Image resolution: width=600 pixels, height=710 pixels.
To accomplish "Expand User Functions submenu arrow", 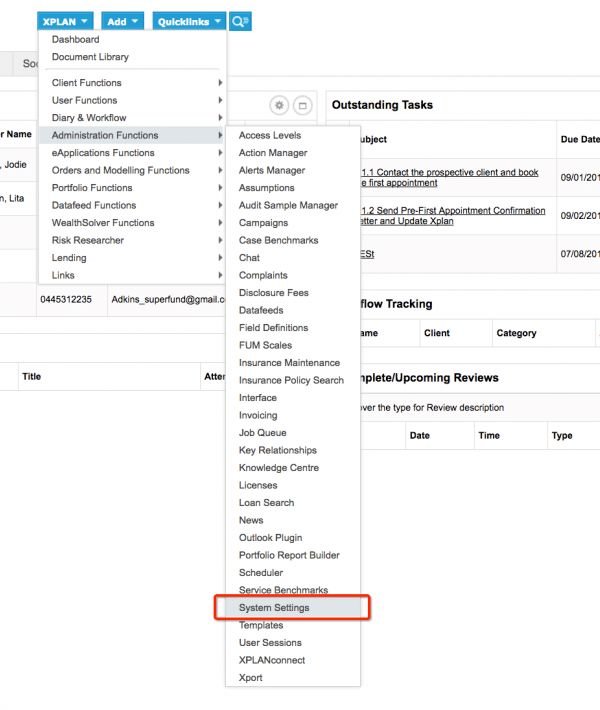I will tap(220, 100).
